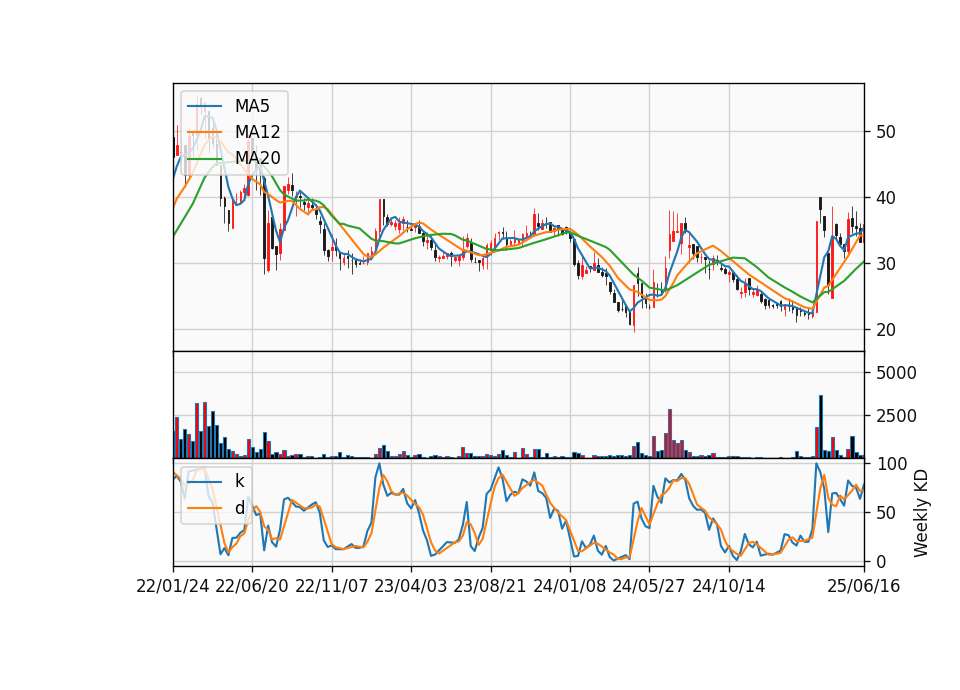Click the blue MA5 legend line sample
The image size is (960, 690).
[x=204, y=107]
